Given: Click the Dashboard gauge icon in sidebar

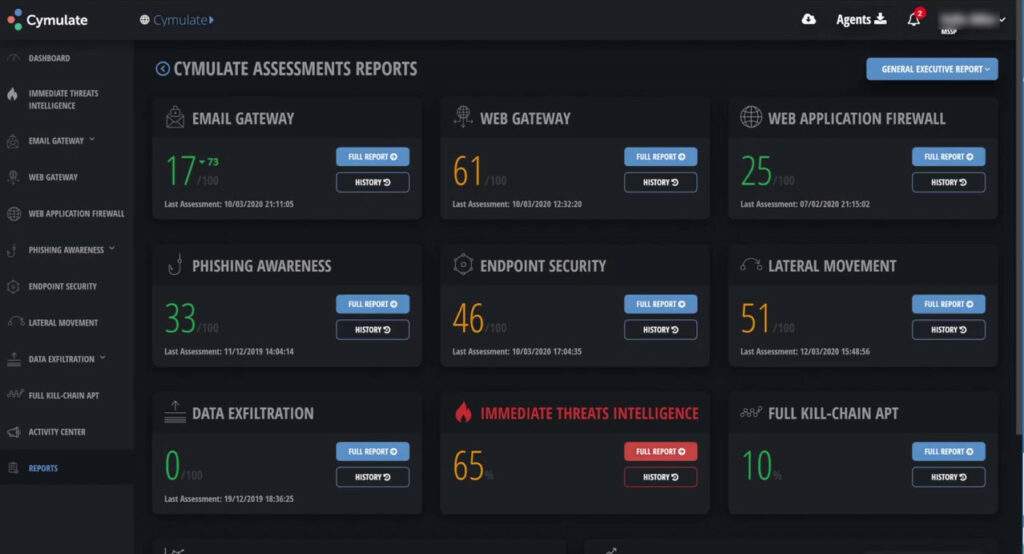Looking at the screenshot, I should [13, 58].
